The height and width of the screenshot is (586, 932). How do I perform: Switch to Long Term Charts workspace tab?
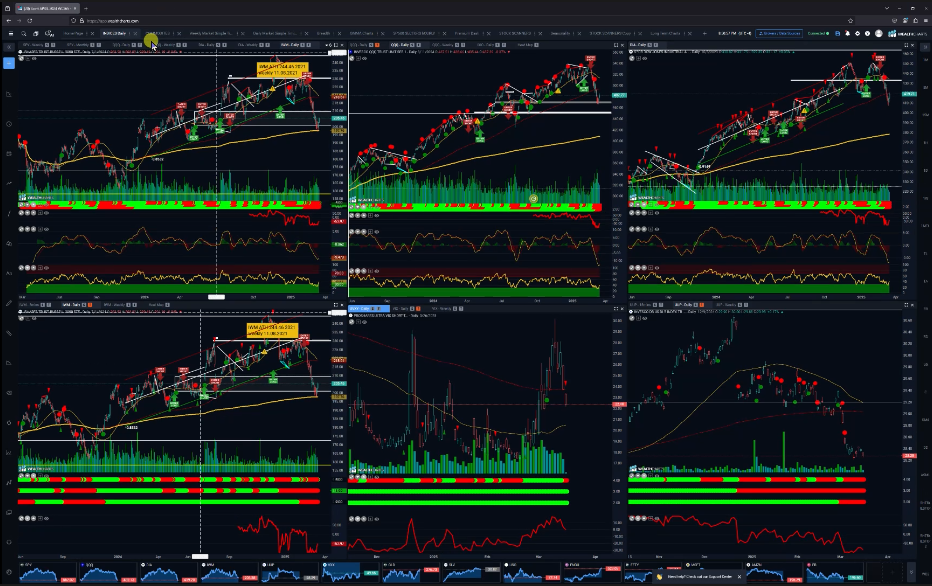[665, 33]
